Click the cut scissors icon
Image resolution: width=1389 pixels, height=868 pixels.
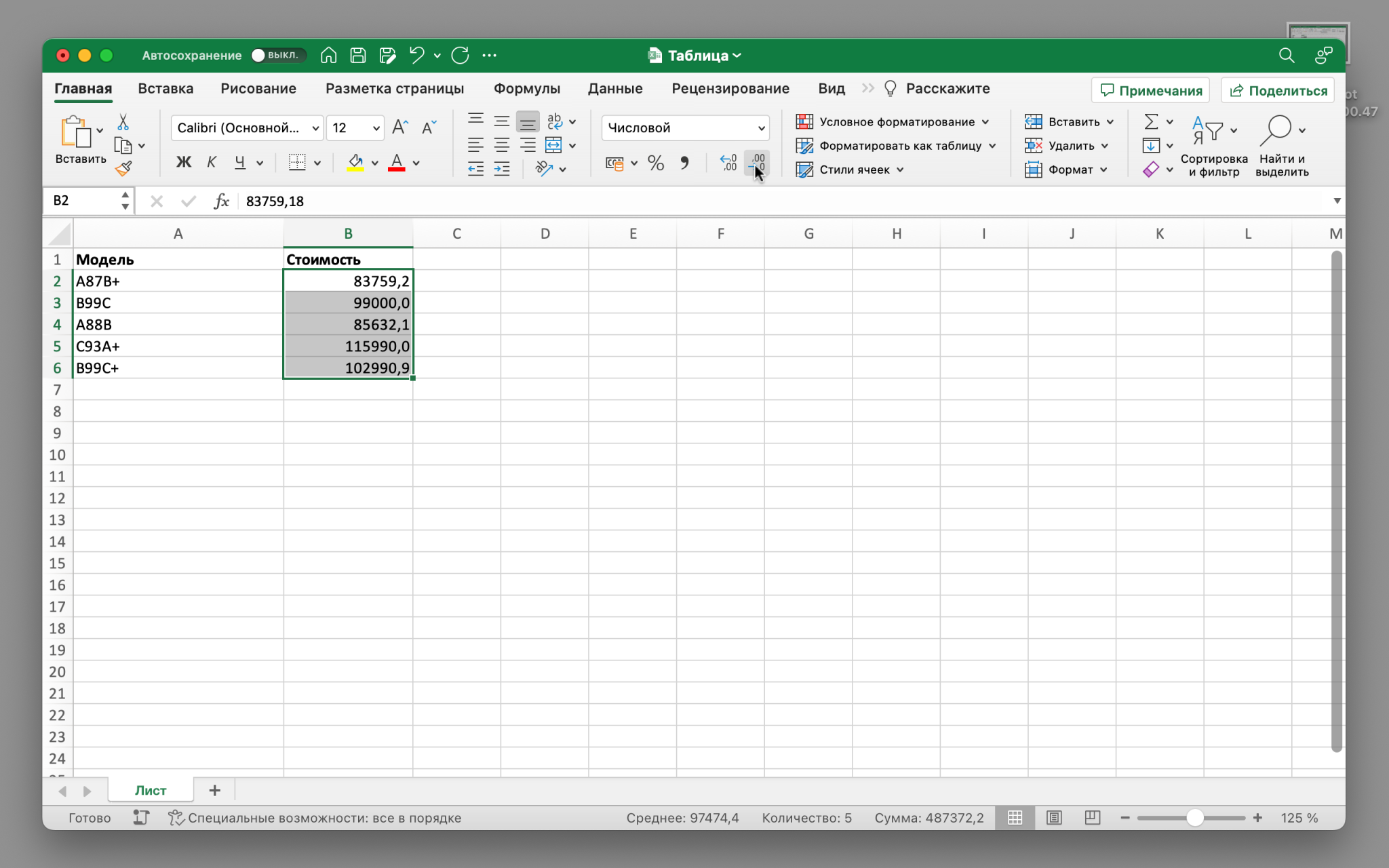(123, 122)
